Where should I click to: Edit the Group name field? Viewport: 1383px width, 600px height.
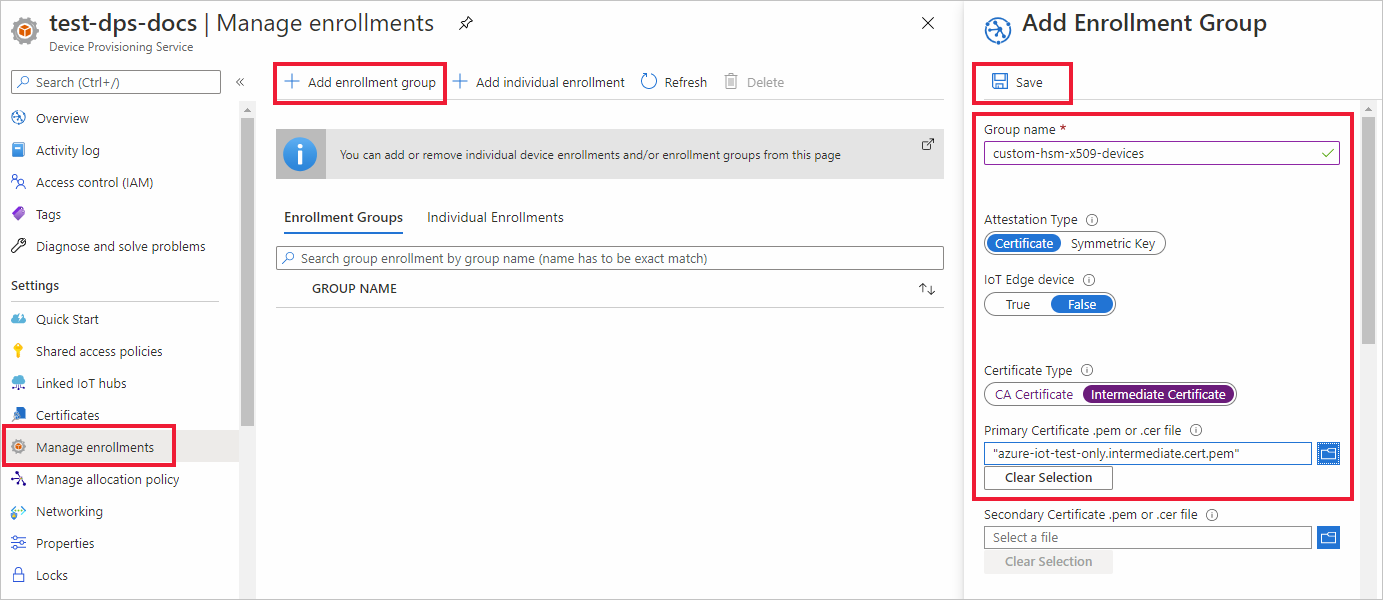[1162, 153]
